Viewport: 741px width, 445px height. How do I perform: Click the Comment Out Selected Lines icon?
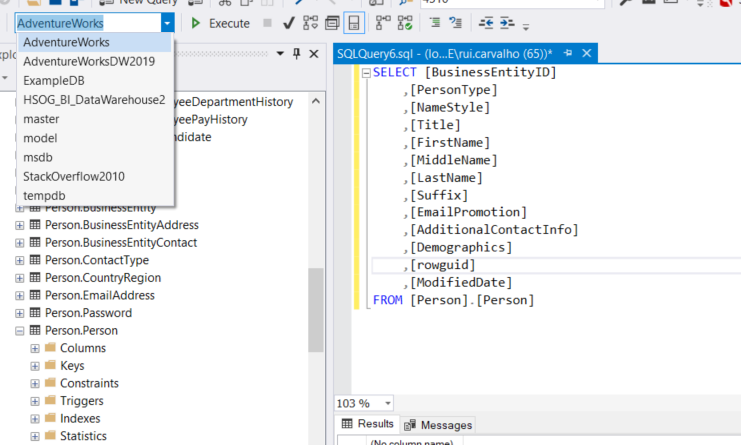pos(434,23)
